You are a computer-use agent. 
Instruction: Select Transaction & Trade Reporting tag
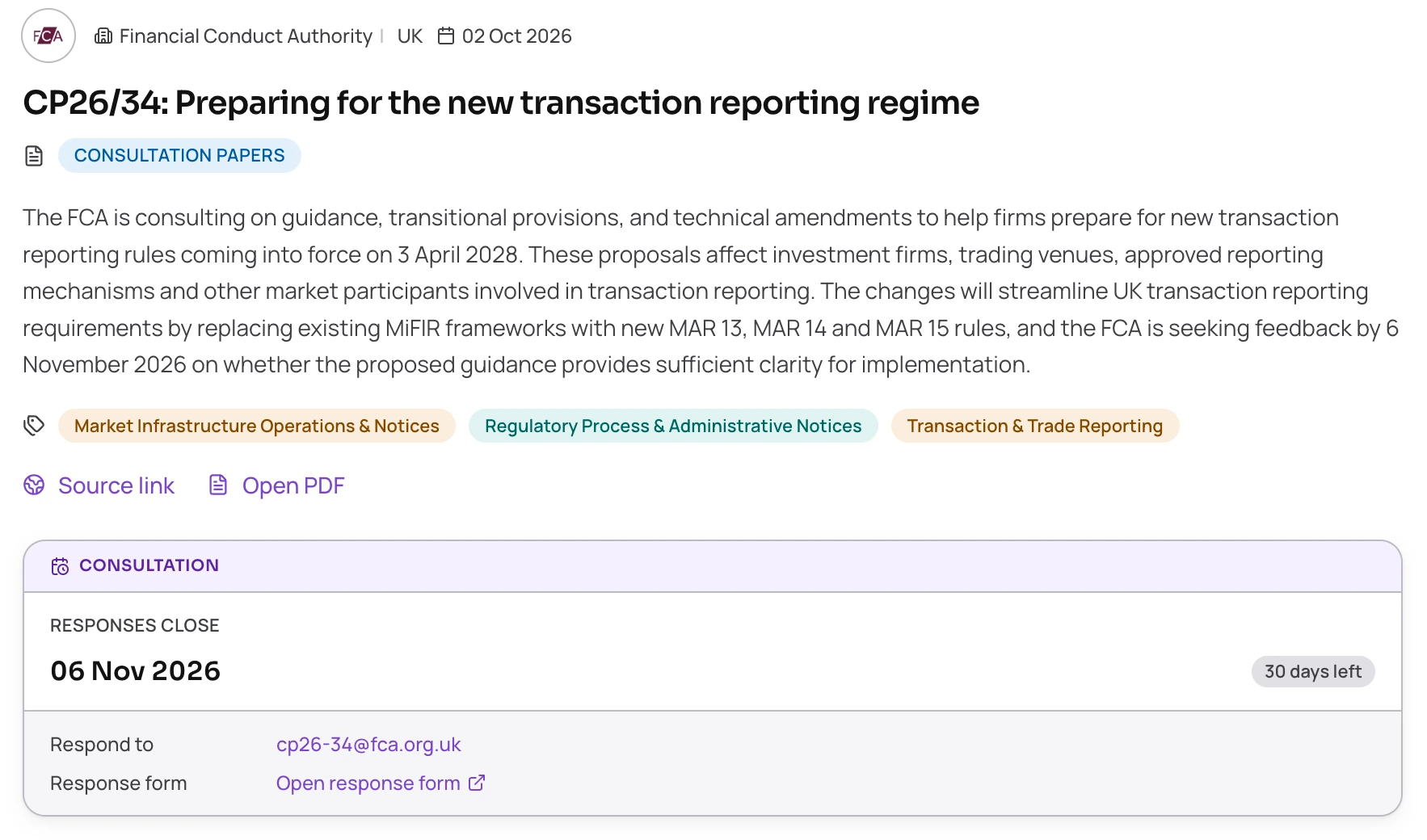(1035, 426)
